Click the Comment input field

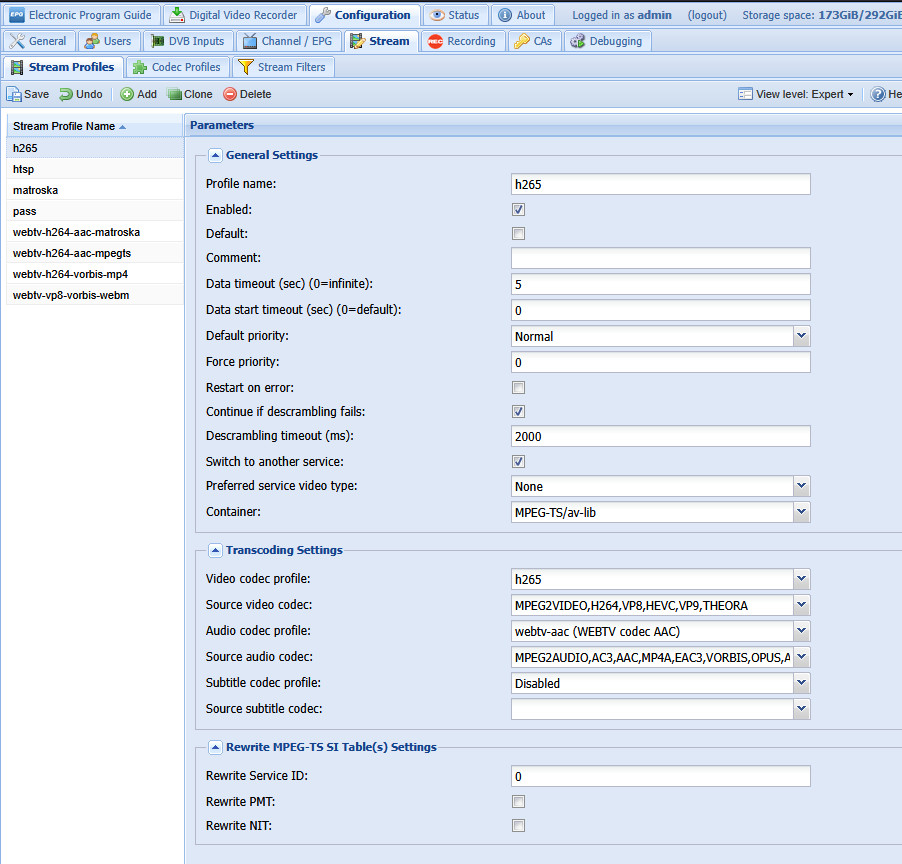coord(660,258)
